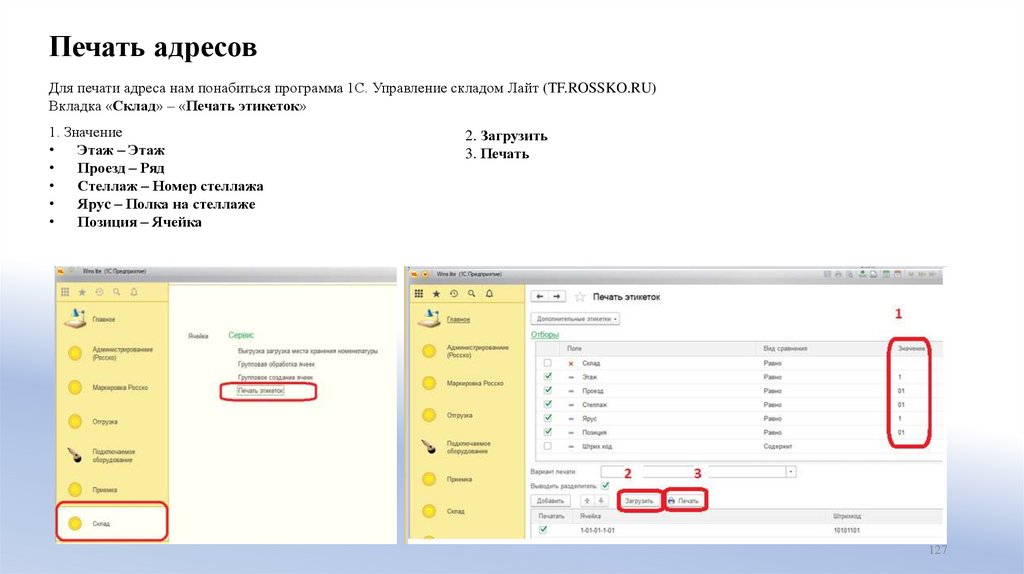Image resolution: width=1024 pixels, height=574 pixels.
Task: Add Печать этикеток to favorites with the star outline
Action: [579, 297]
